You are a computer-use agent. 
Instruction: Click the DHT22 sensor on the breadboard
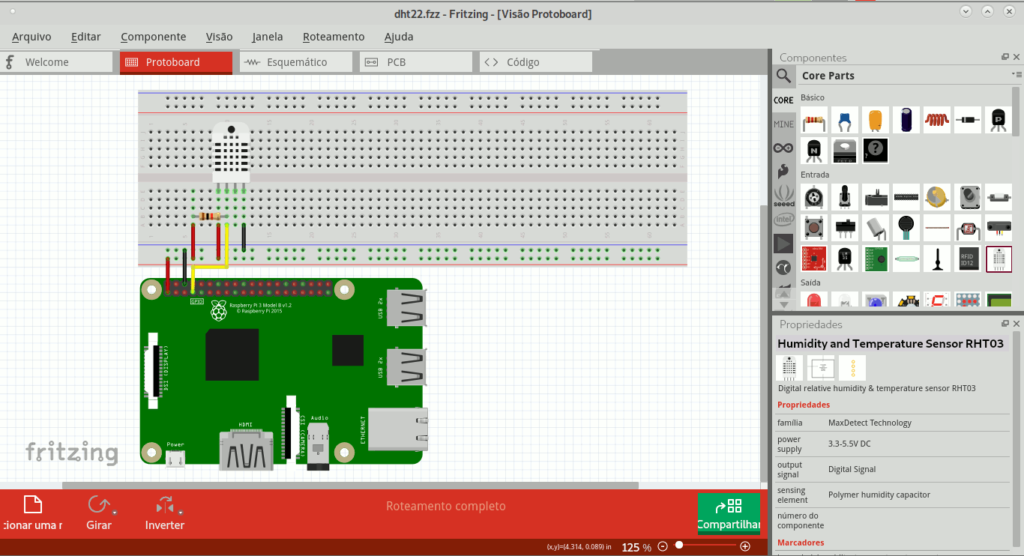coord(231,152)
